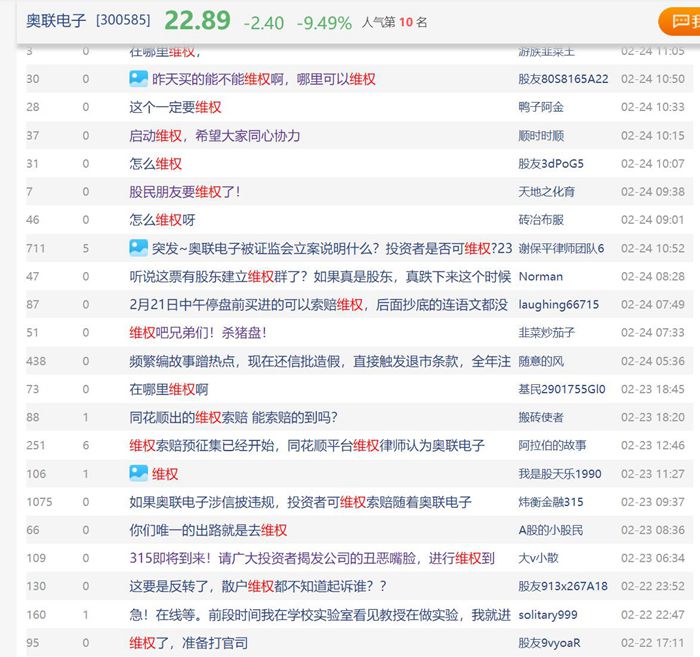This screenshot has height=657, width=700.
Task: Open post "在哪里维权啊" by 基民2901755GI0
Action: tap(169, 389)
